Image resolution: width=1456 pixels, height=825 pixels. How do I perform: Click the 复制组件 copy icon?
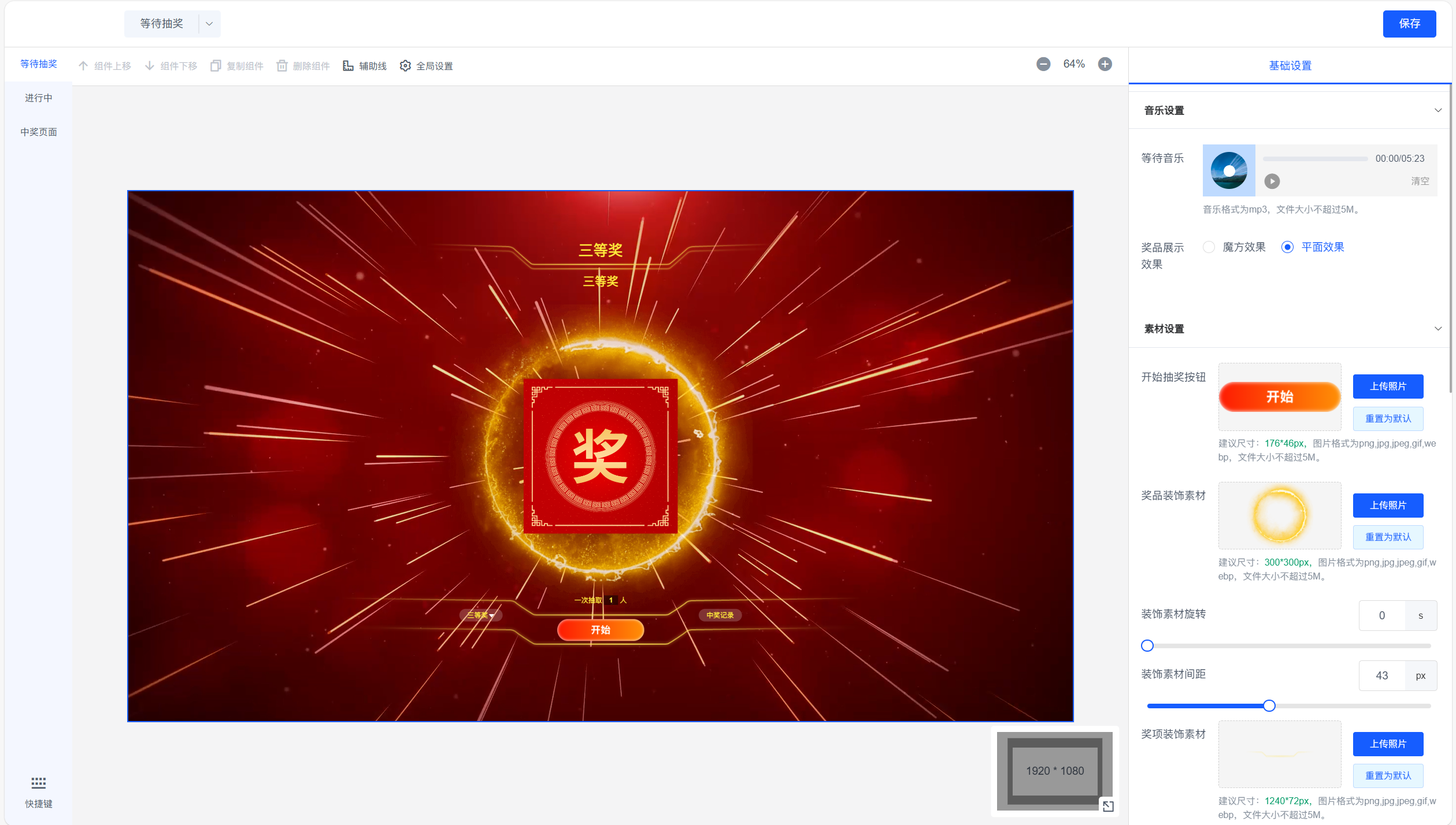click(216, 66)
